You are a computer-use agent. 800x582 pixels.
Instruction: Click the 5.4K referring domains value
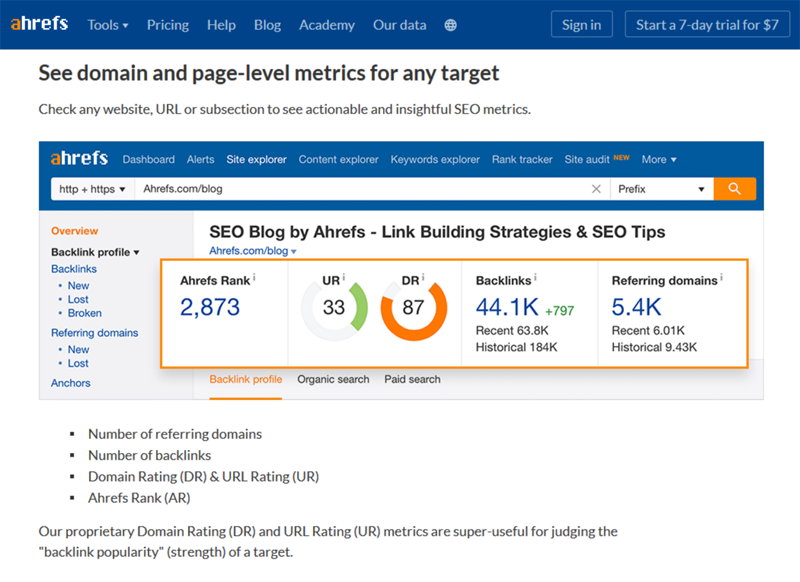[x=636, y=307]
